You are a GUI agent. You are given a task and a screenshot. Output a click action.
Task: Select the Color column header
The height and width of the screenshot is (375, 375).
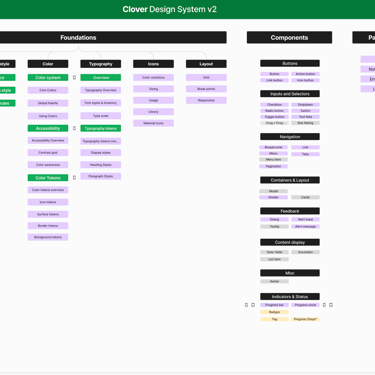click(48, 64)
